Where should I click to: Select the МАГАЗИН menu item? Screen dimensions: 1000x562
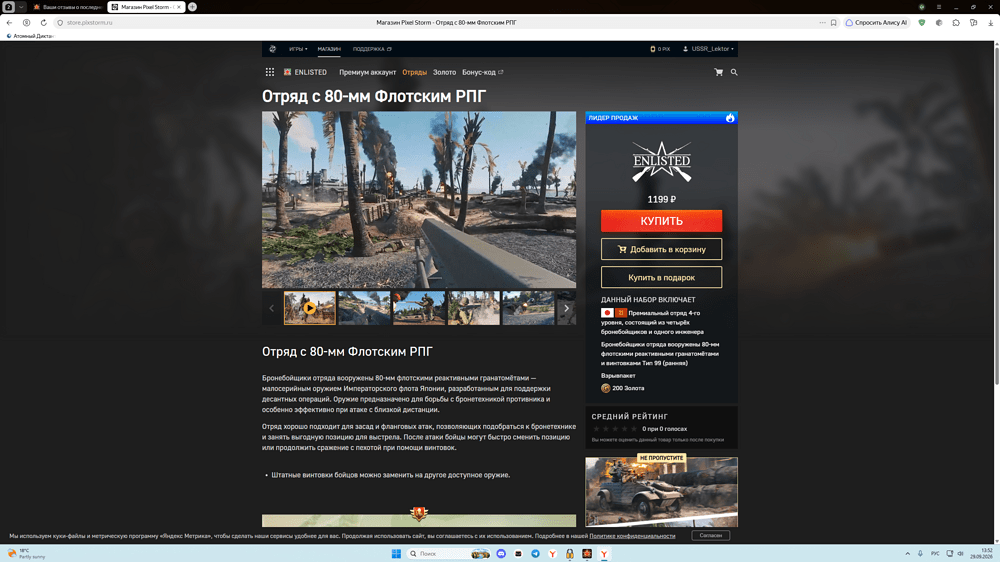[329, 49]
